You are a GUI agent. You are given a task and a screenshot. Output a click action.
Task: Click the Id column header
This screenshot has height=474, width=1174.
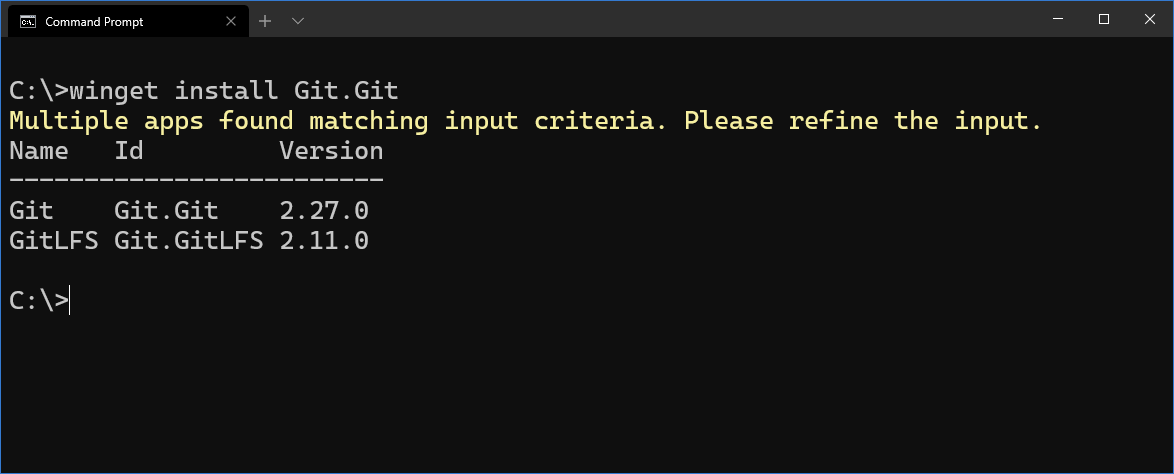[129, 151]
